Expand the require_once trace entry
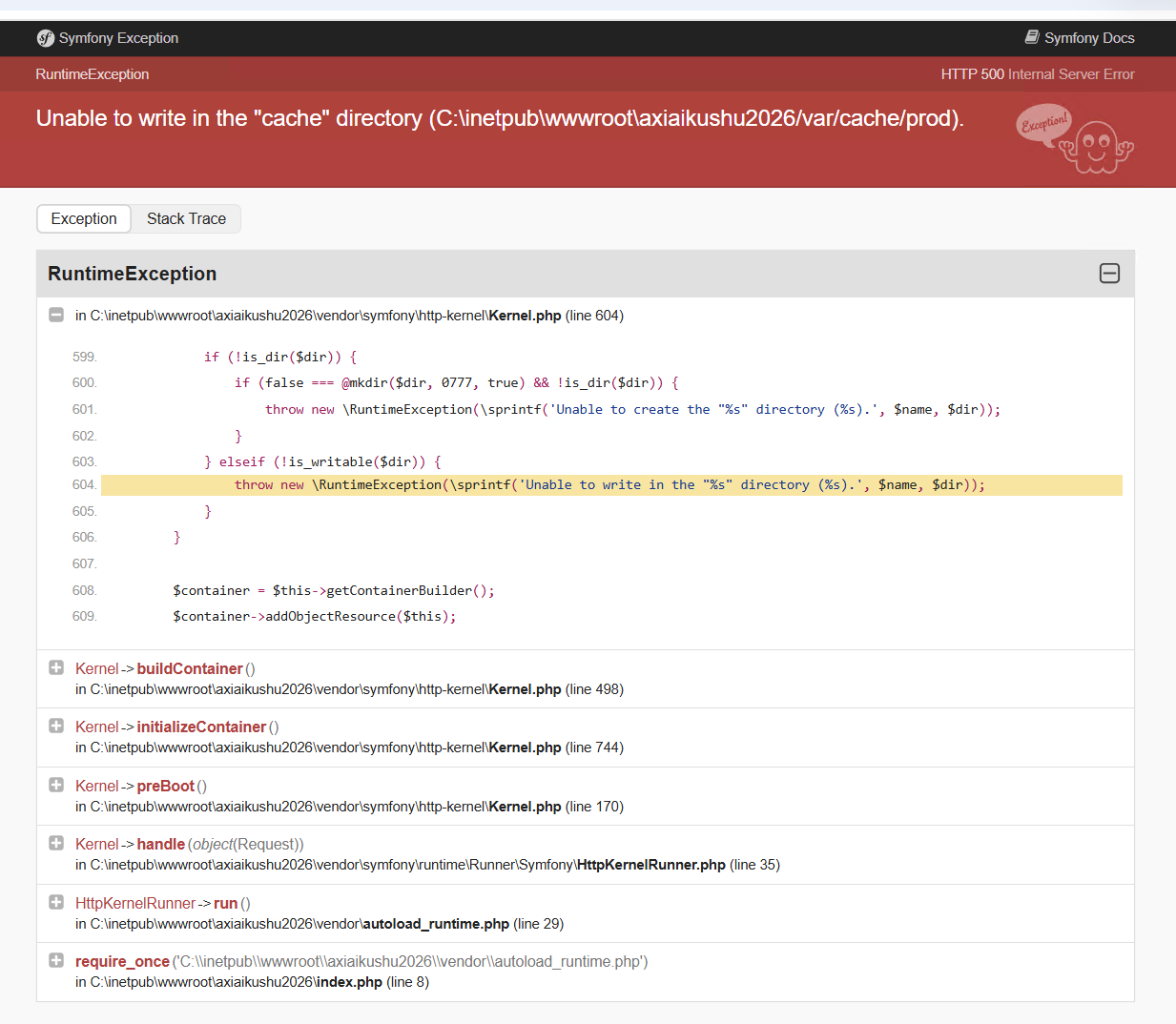This screenshot has width=1176, height=1024. pyautogui.click(x=56, y=960)
